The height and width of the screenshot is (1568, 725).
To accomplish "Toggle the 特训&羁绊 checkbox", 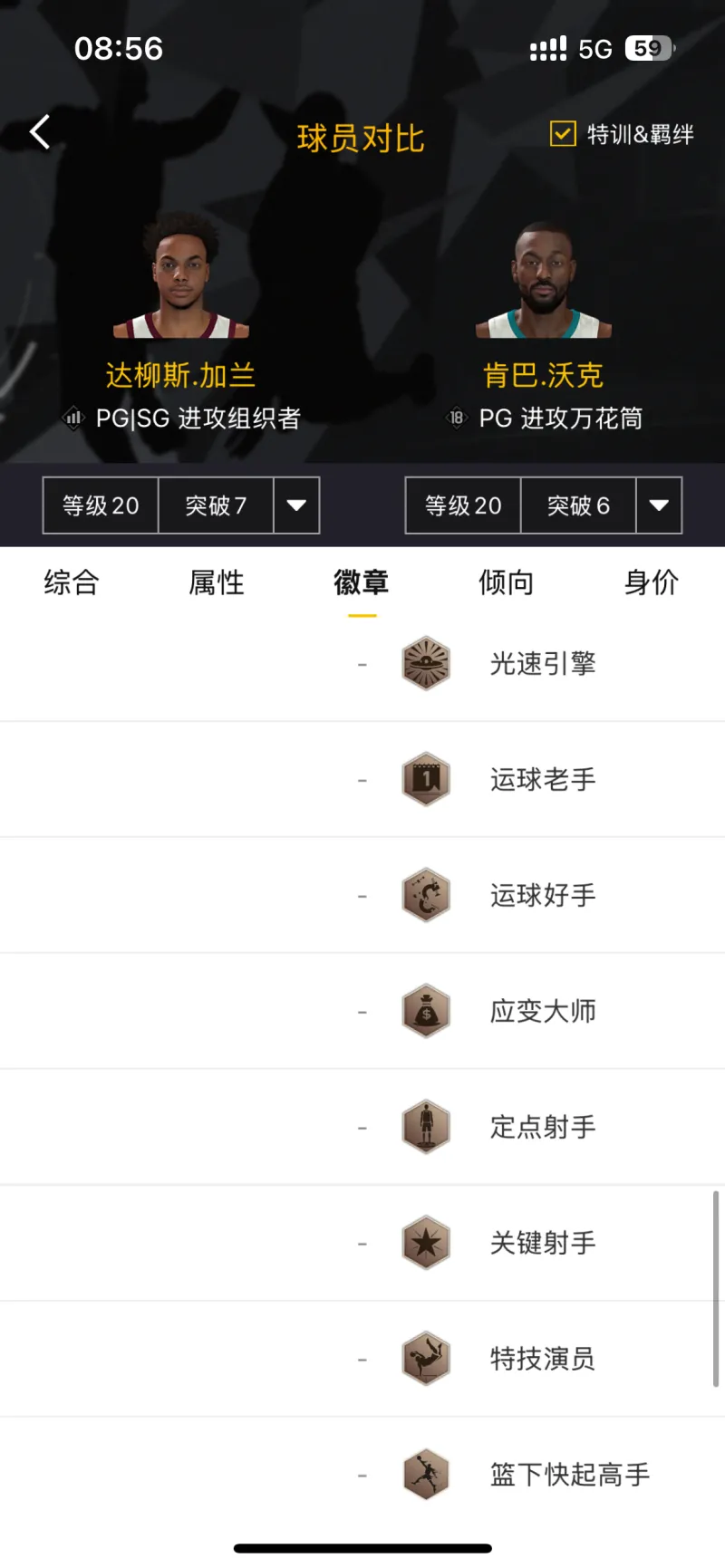I will [563, 134].
